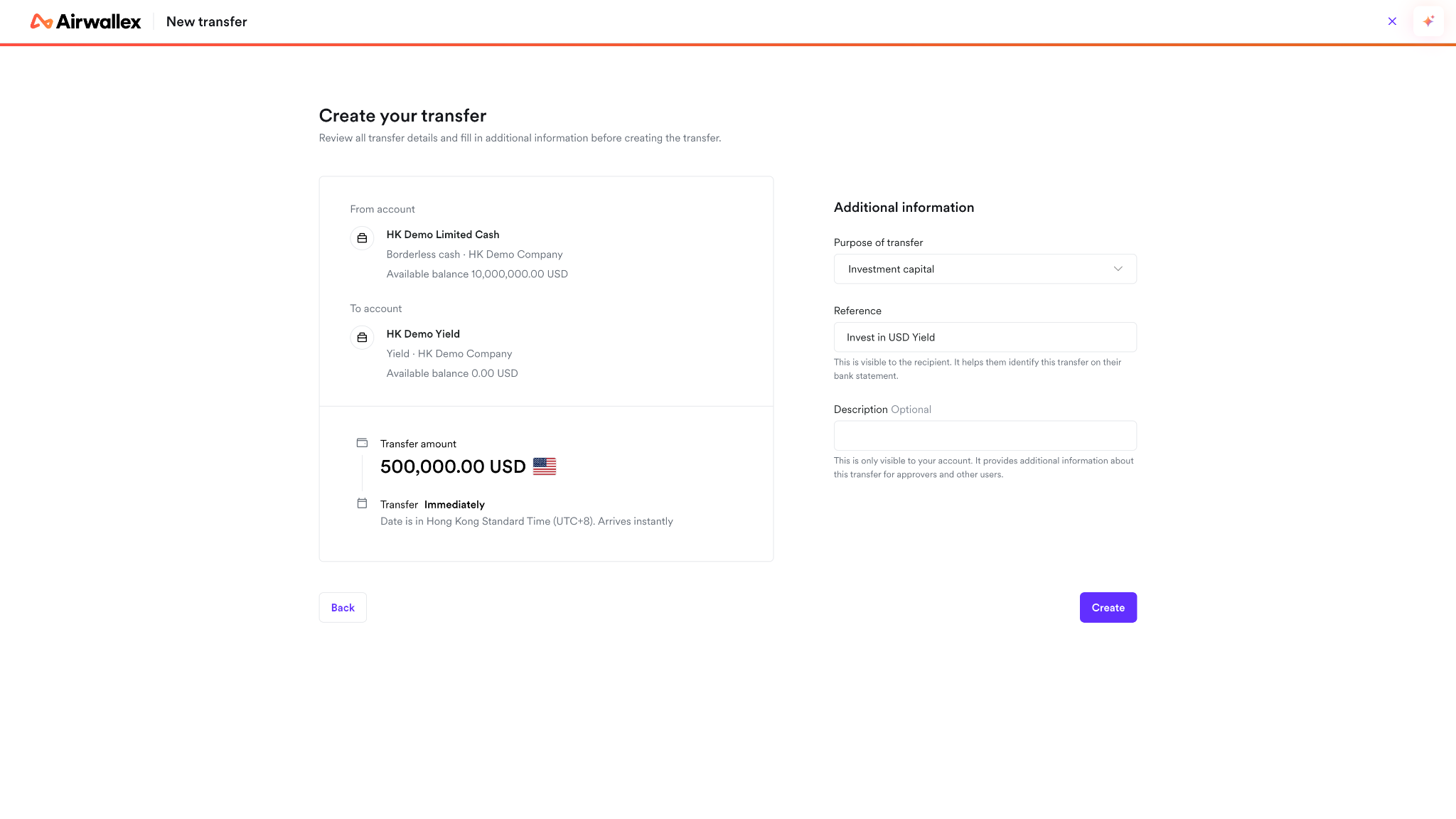1456x819 pixels.
Task: Click the Transfer date calendar icon
Action: 362,503
